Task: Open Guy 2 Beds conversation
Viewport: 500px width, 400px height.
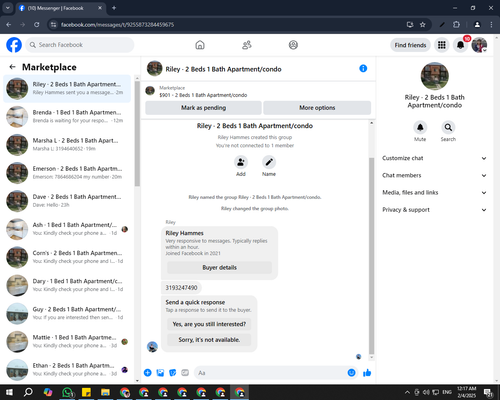Action: click(x=67, y=313)
